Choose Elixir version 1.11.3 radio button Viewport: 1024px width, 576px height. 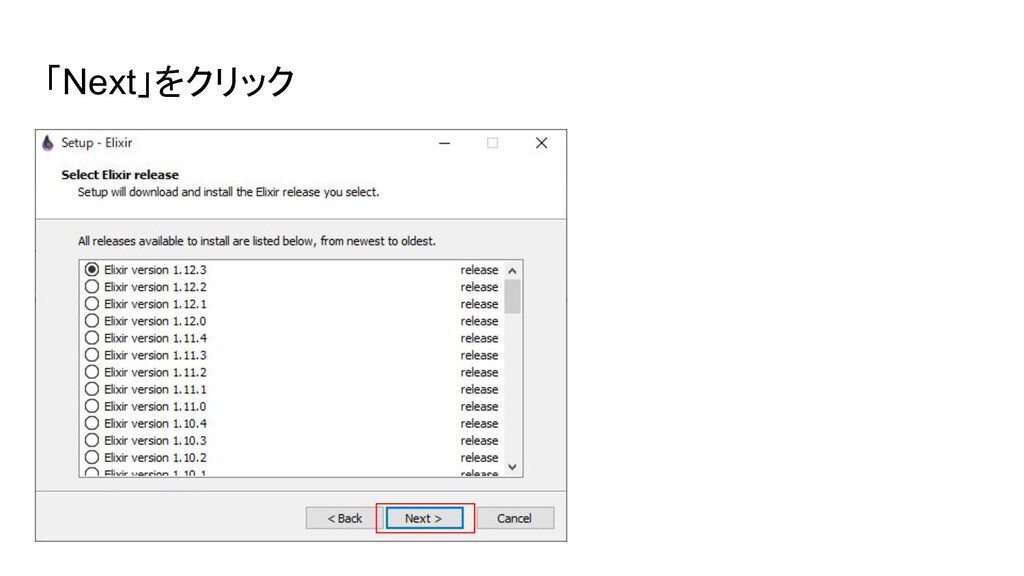pos(92,355)
